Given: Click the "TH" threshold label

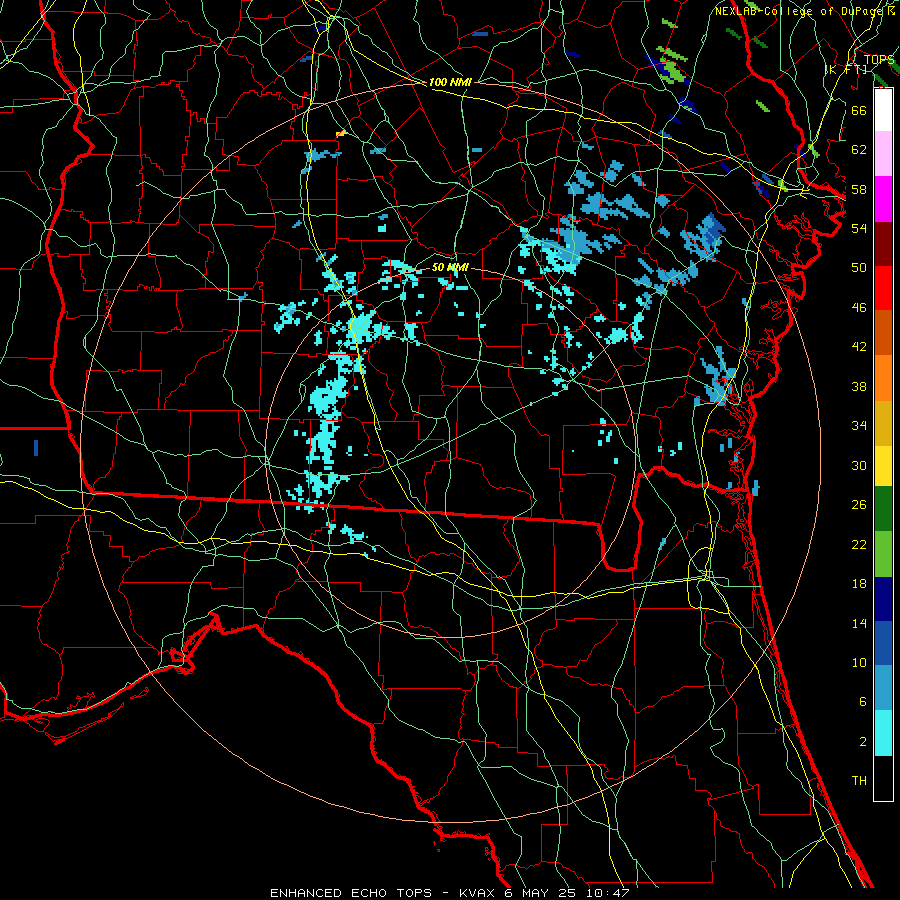Looking at the screenshot, I should click(x=859, y=781).
